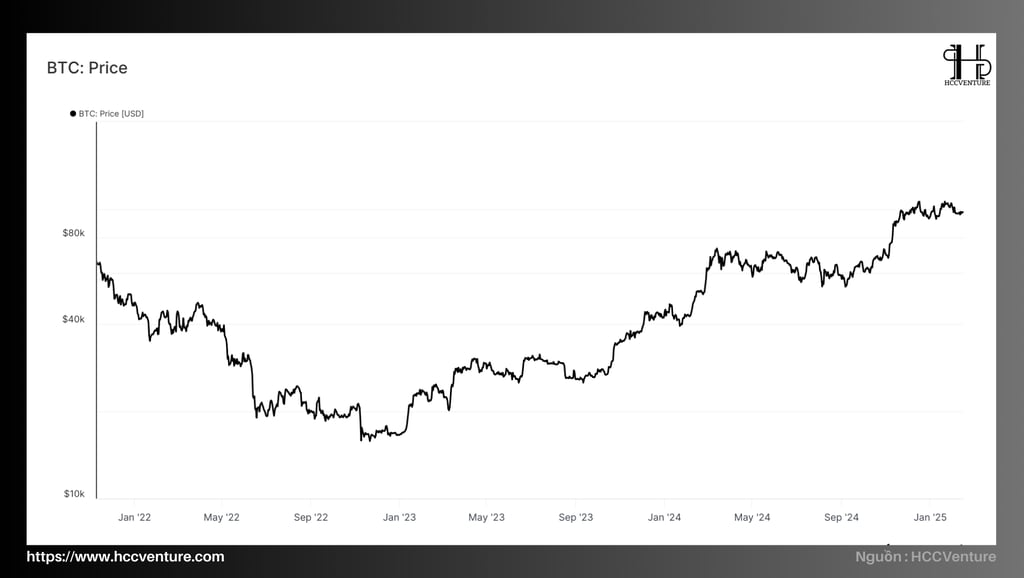Select the May '23 x-axis label

tap(487, 517)
